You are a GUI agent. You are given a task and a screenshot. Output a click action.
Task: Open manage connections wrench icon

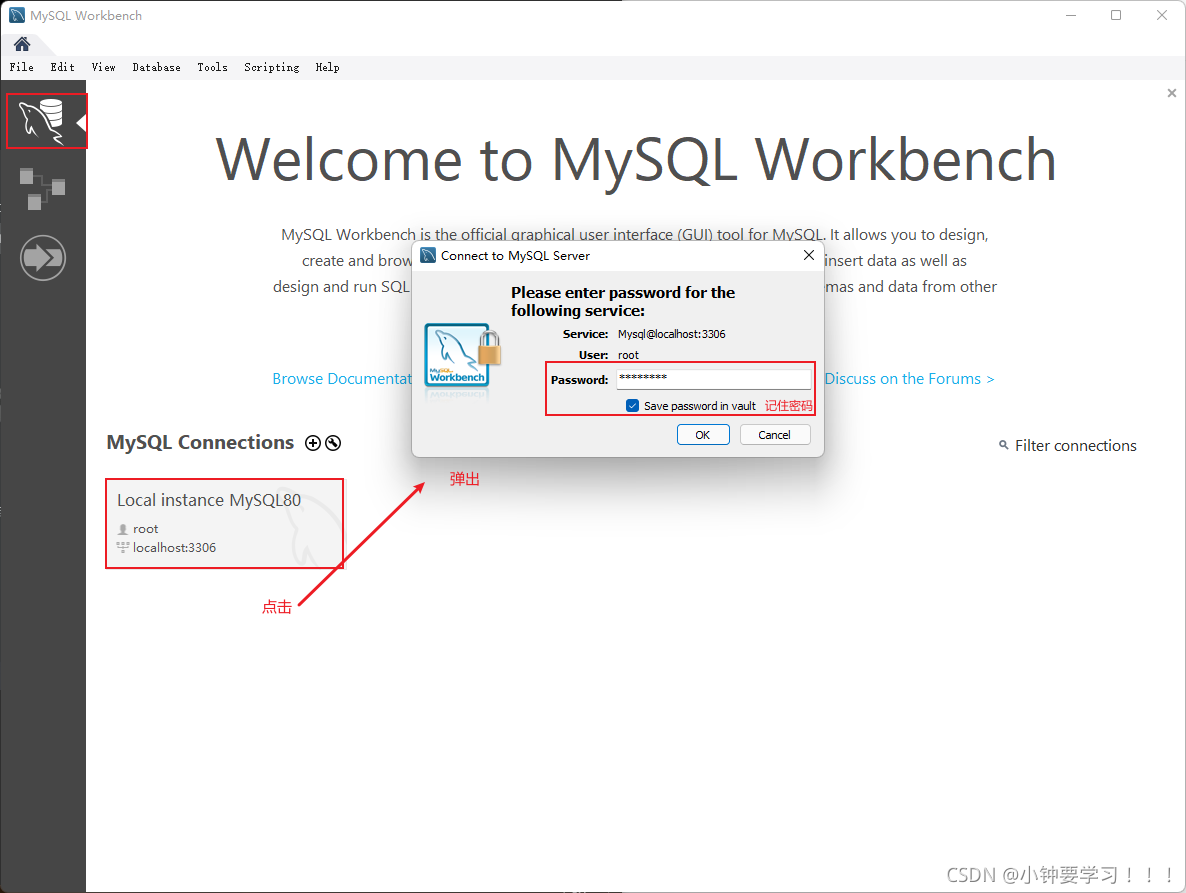click(333, 443)
